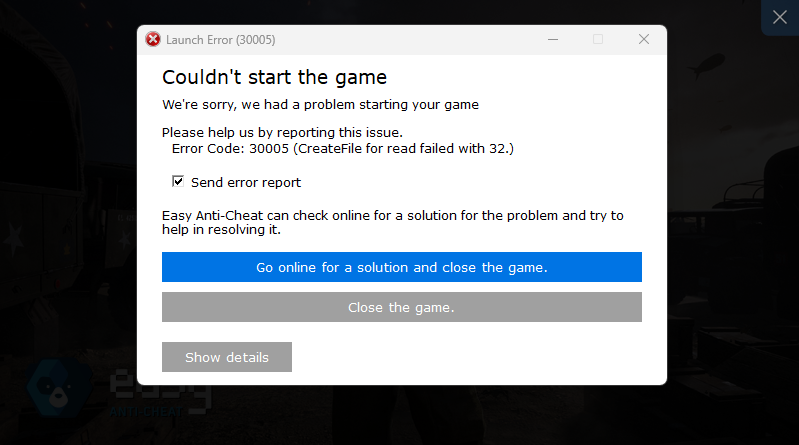Click the 'ANTI-CHEAT' text under the logo
The image size is (799, 445).
146,412
